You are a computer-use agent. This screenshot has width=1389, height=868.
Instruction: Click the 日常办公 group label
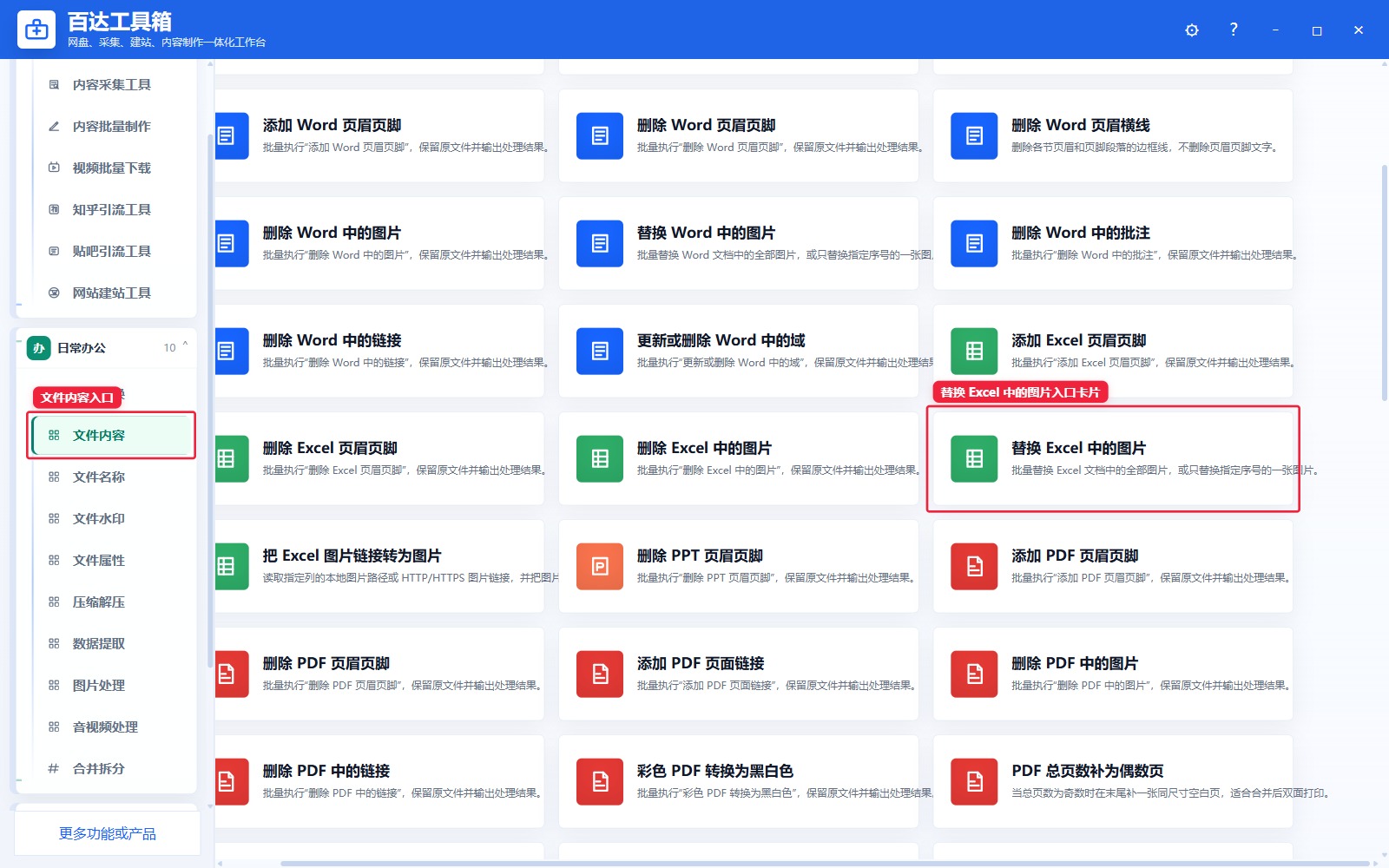point(82,348)
